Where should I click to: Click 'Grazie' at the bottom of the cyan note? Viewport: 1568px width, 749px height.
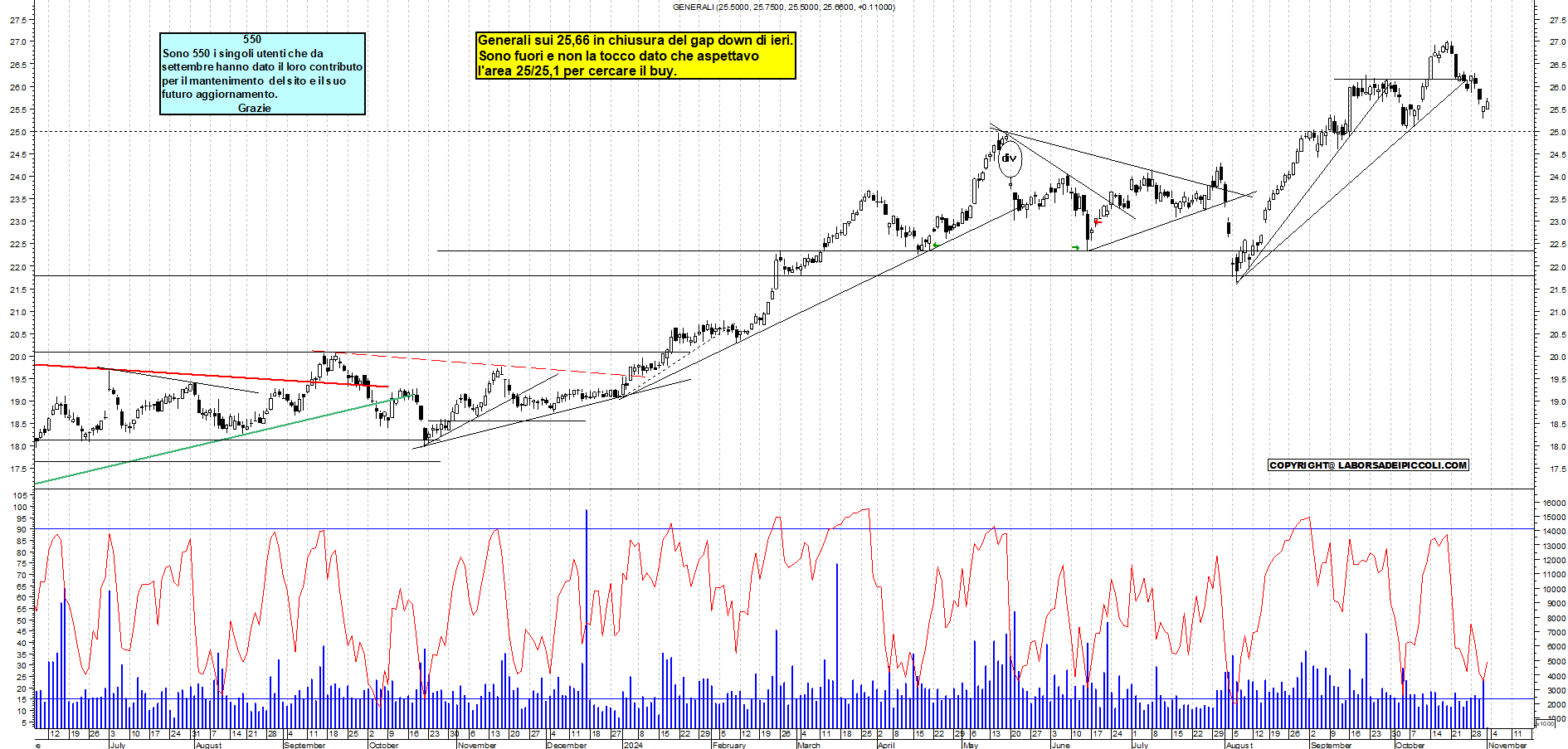254,108
